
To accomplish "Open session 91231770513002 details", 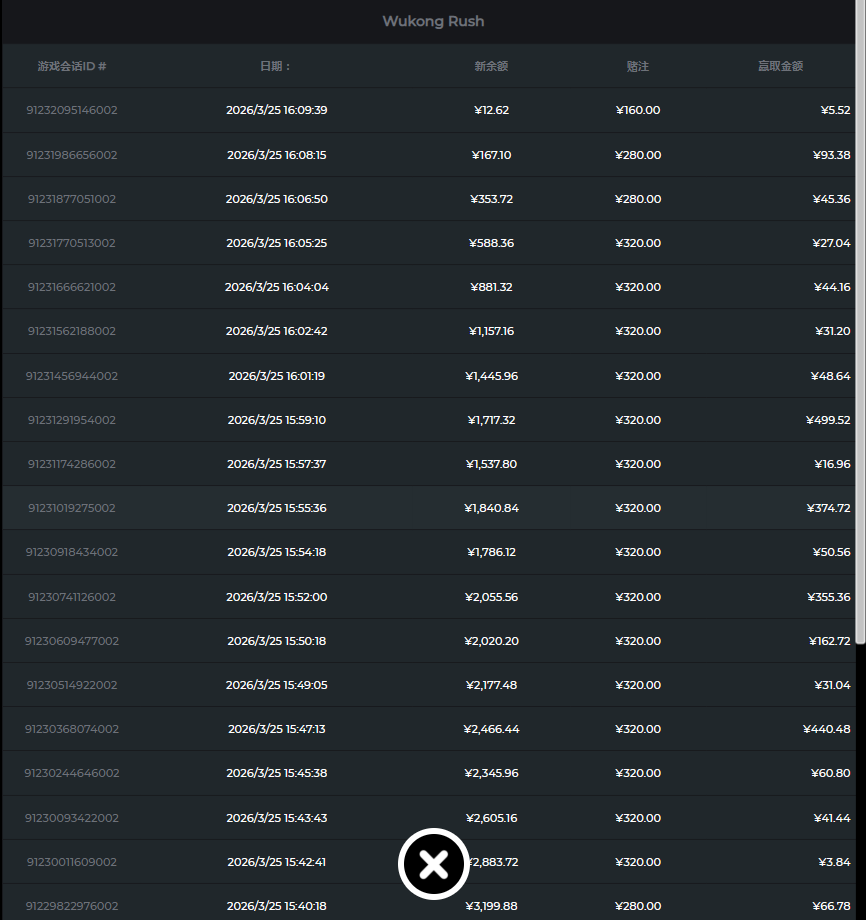I will point(72,243).
